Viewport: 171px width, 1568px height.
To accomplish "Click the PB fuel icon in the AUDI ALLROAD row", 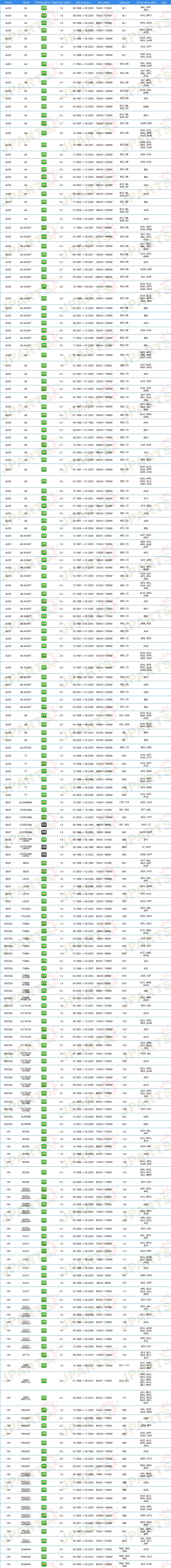I will pos(44,747).
